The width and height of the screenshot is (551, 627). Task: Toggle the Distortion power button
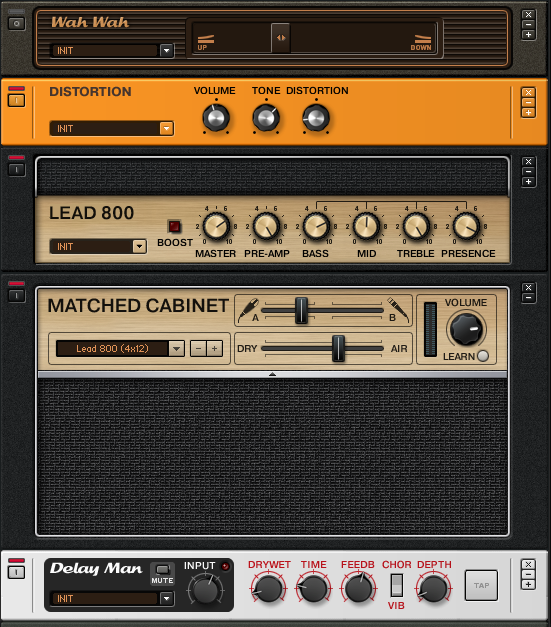coord(16,100)
